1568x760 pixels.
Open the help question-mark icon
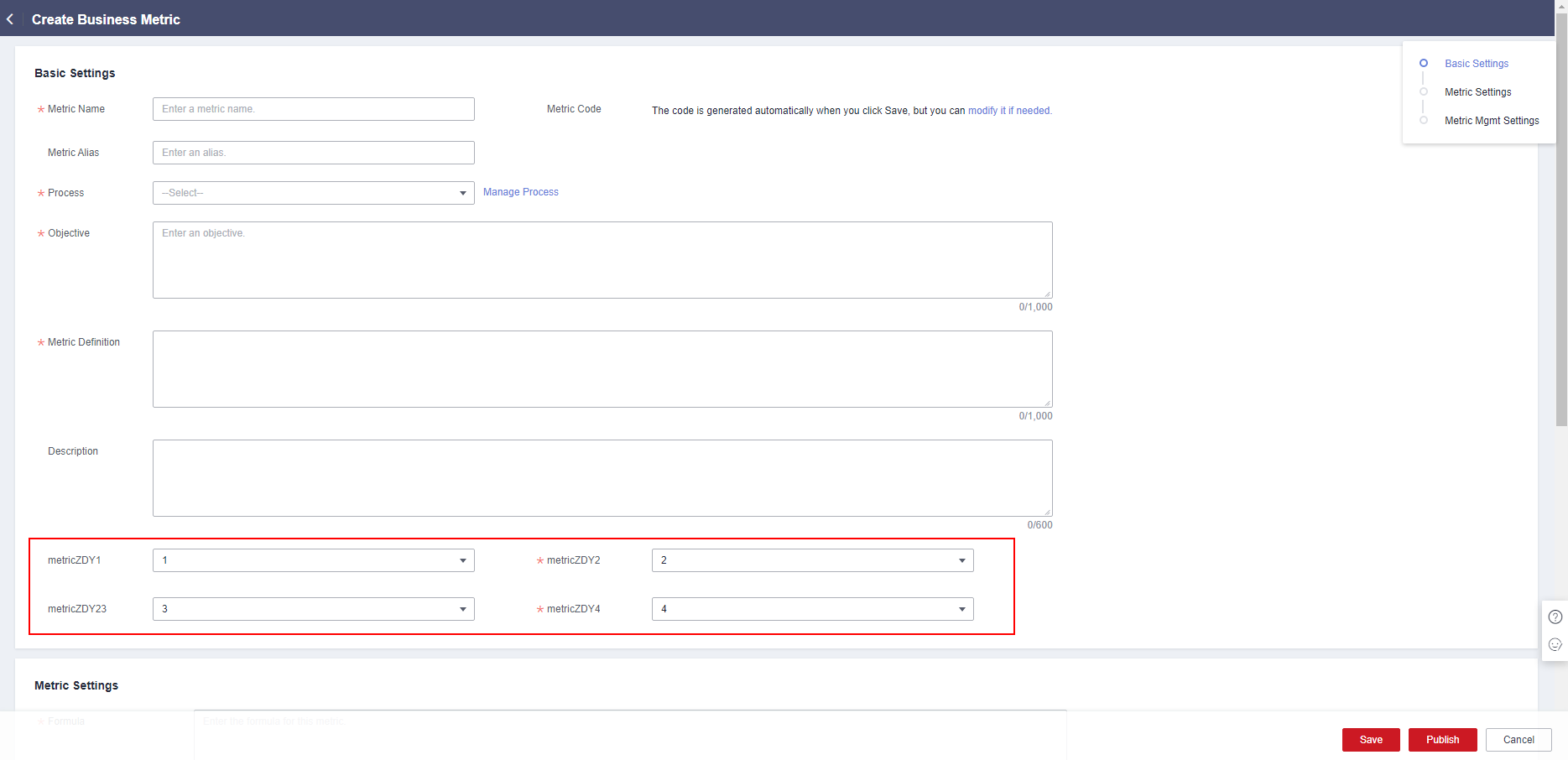[1555, 617]
